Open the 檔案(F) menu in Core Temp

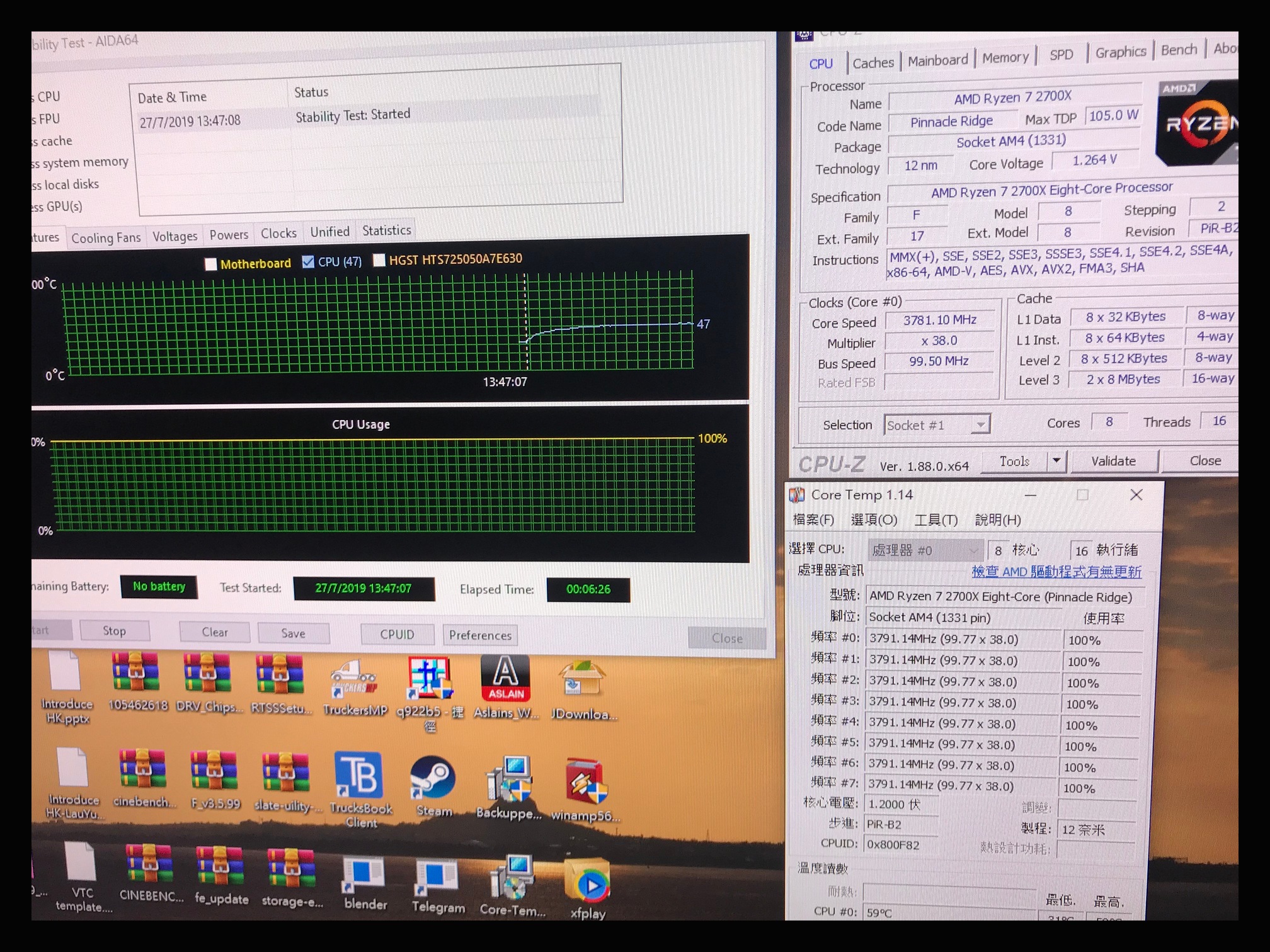tap(813, 519)
